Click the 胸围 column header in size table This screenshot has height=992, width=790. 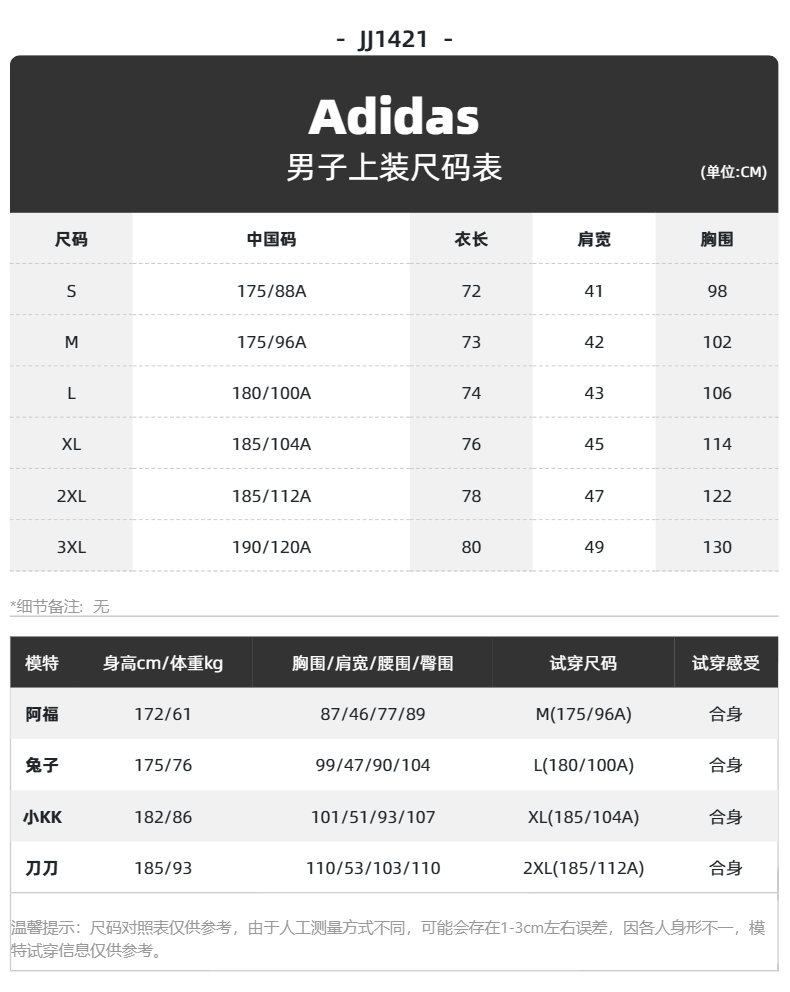pos(717,239)
